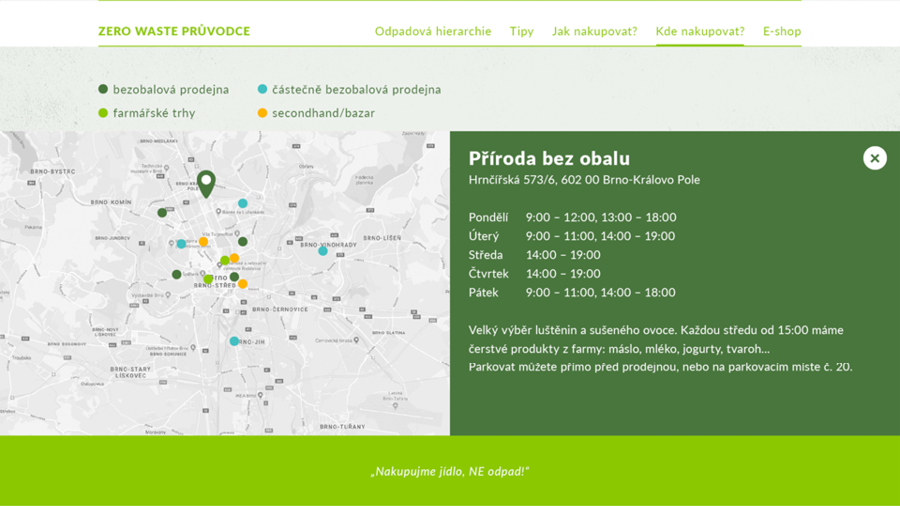Click dark green marker west of Brno-střed label
Image resolution: width=900 pixels, height=506 pixels.
coord(177,275)
